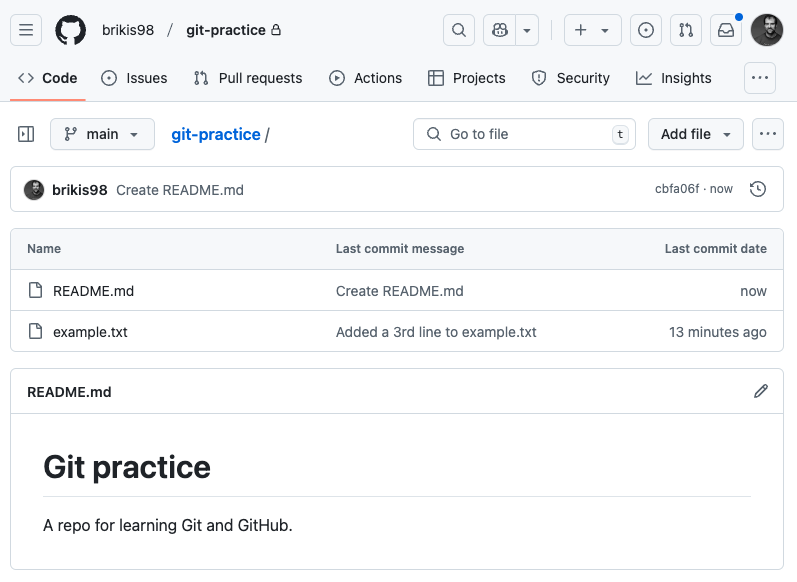
Task: Open the example.txt file
Action: (x=90, y=332)
